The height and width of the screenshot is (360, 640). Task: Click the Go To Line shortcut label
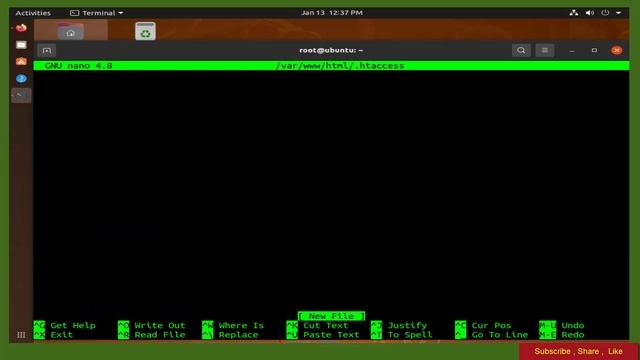(x=500, y=335)
